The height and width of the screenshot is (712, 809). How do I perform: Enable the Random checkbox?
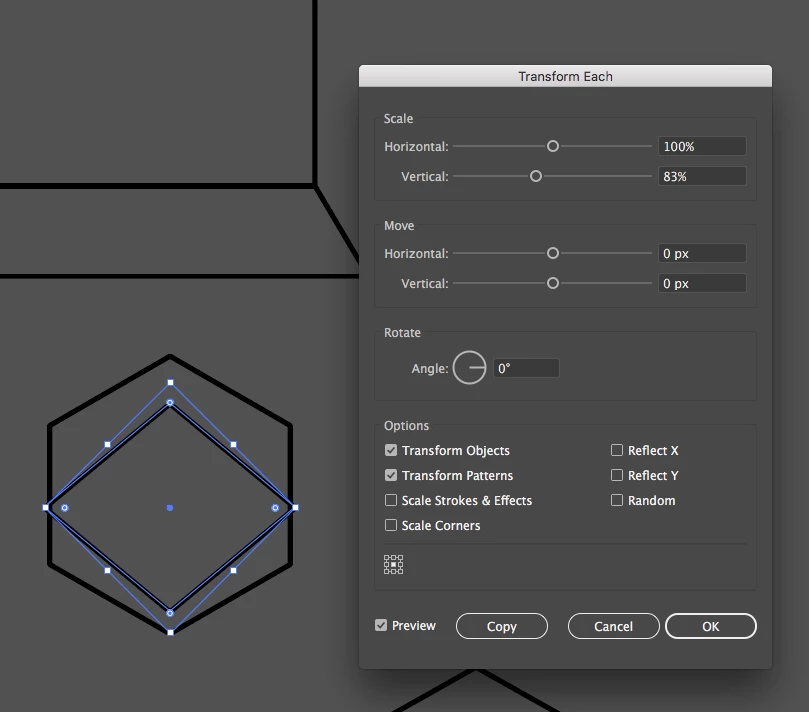(617, 500)
